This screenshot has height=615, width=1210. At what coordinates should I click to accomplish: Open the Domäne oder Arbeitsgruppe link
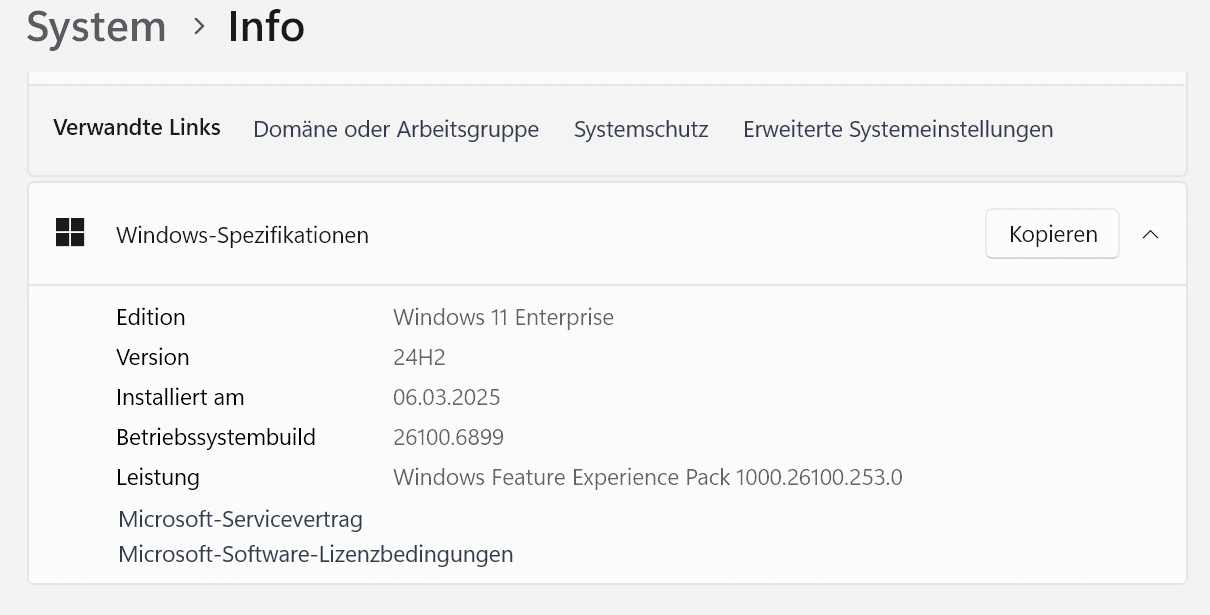click(x=396, y=129)
